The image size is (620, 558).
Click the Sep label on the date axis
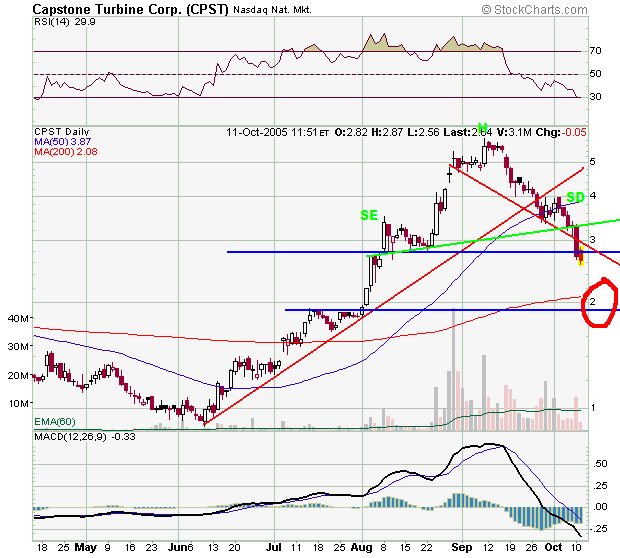(462, 547)
